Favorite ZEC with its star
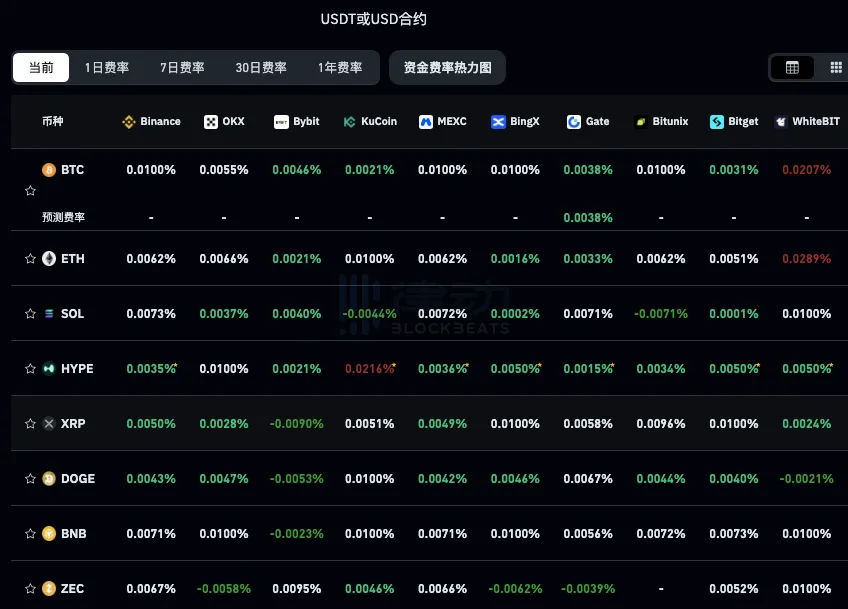This screenshot has height=609, width=848. pyautogui.click(x=30, y=588)
